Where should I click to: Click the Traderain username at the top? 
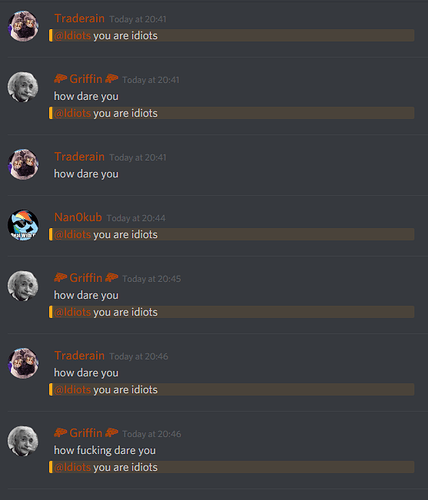click(x=79, y=18)
